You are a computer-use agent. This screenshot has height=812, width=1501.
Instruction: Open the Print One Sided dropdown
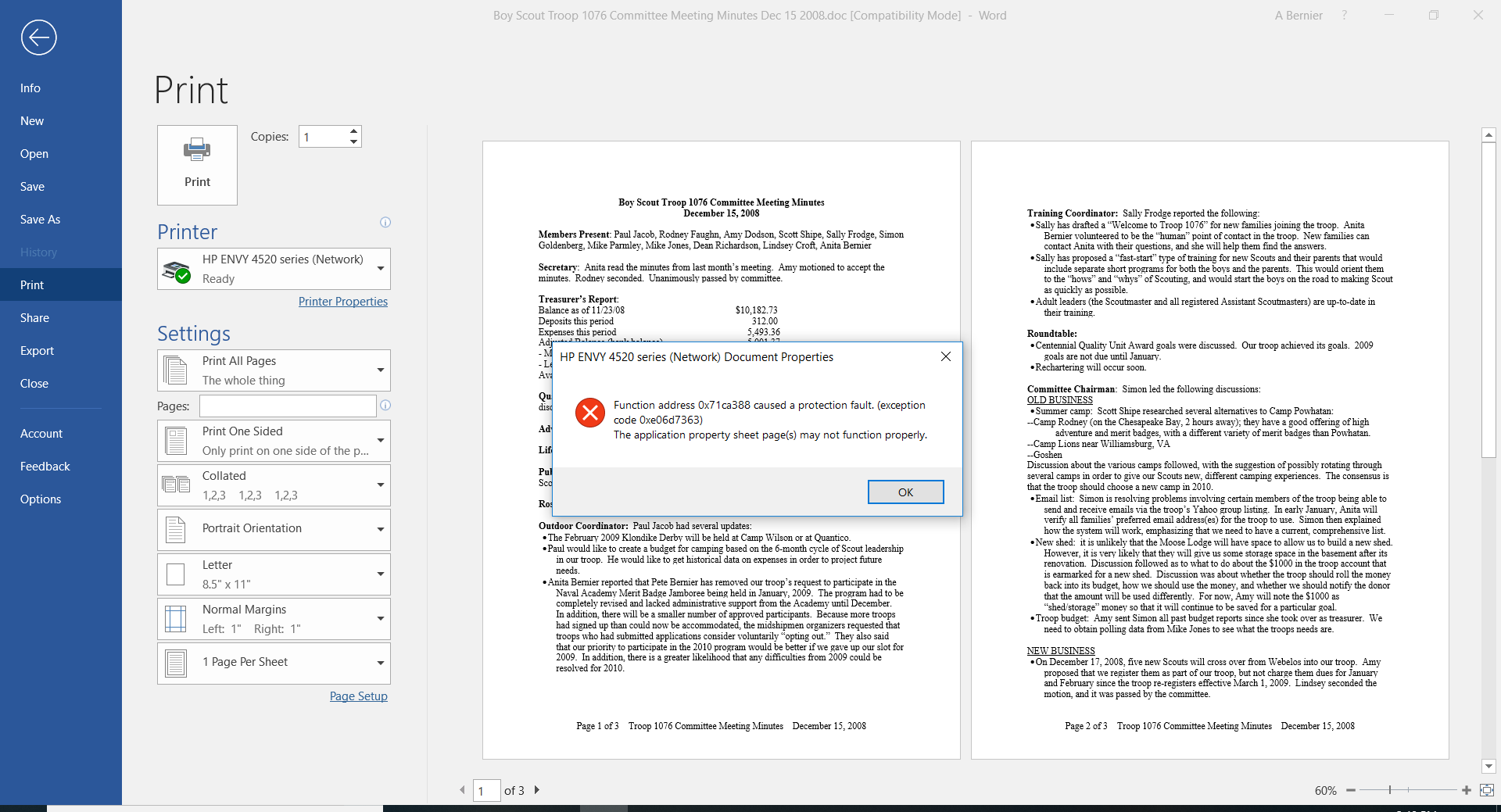tap(274, 441)
